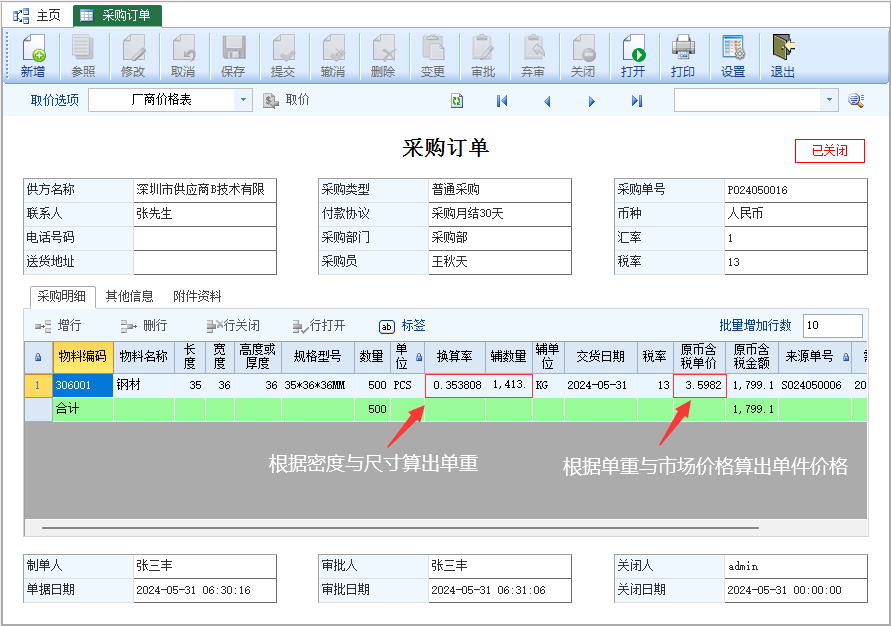This screenshot has width=891, height=626.
Task: Click the 送货地址 empty input field
Action: [205, 262]
